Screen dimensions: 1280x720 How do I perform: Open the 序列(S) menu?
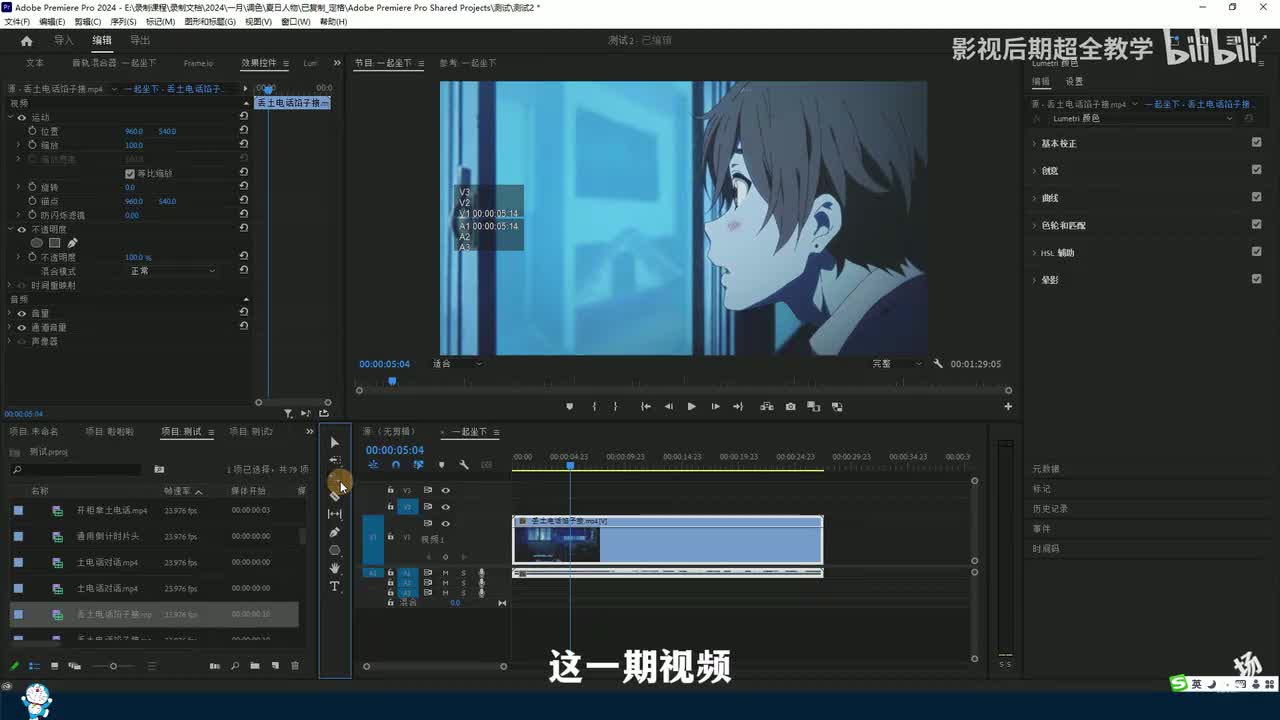click(124, 21)
